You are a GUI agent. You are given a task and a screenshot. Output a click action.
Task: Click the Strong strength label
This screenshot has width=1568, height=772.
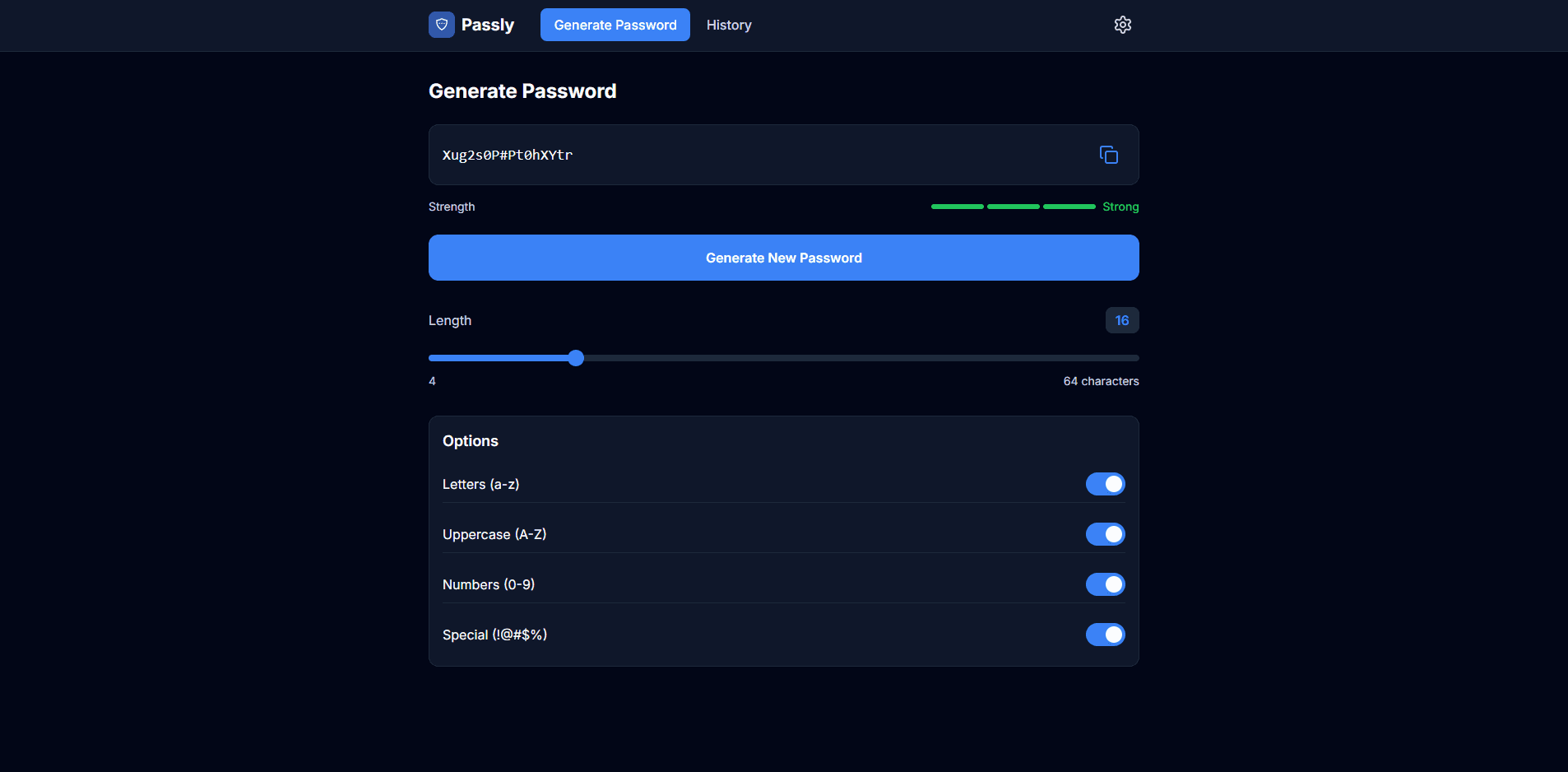(1121, 207)
